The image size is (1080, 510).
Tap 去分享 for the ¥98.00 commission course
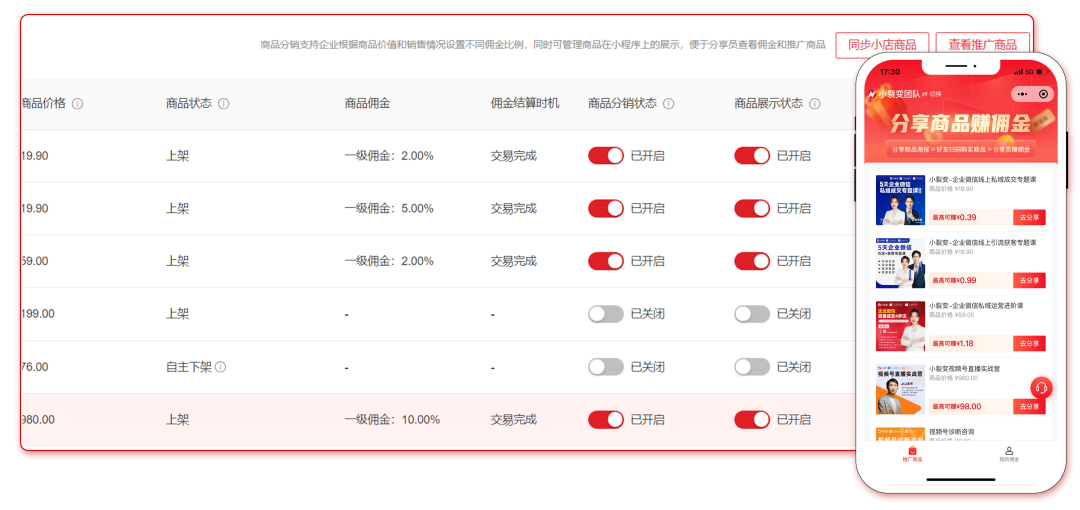coord(1029,406)
